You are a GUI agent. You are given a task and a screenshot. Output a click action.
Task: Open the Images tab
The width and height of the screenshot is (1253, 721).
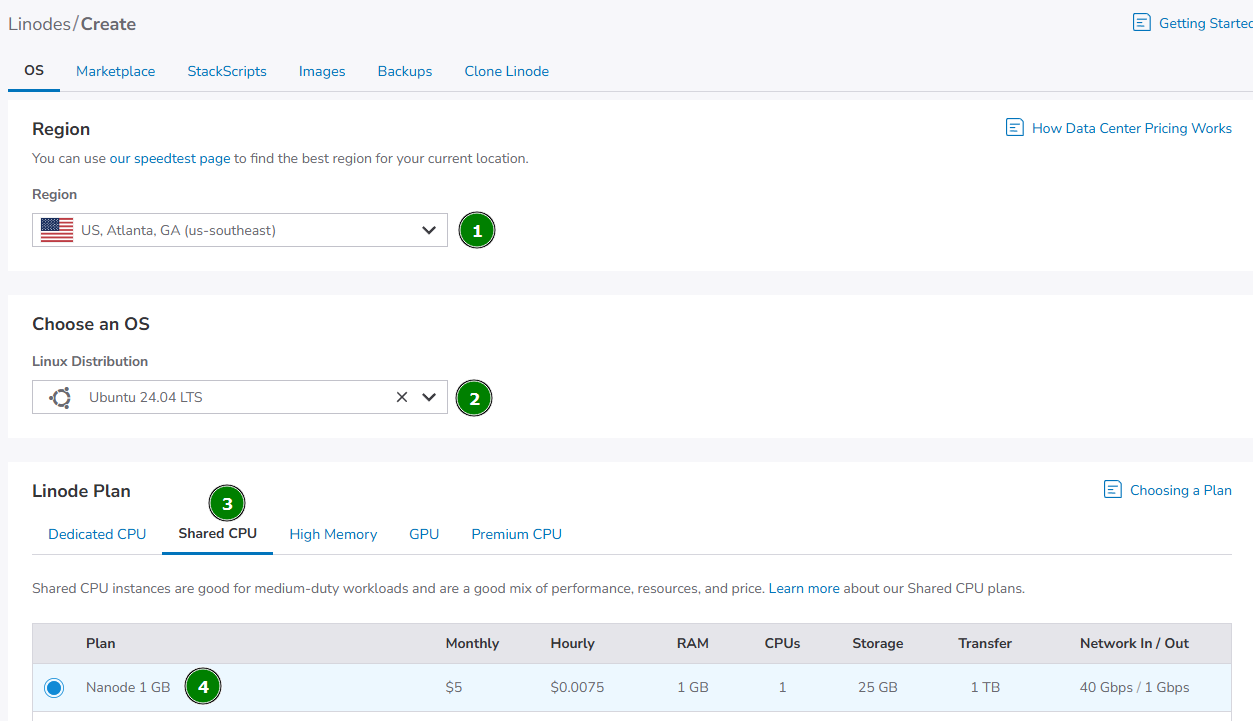(x=321, y=71)
